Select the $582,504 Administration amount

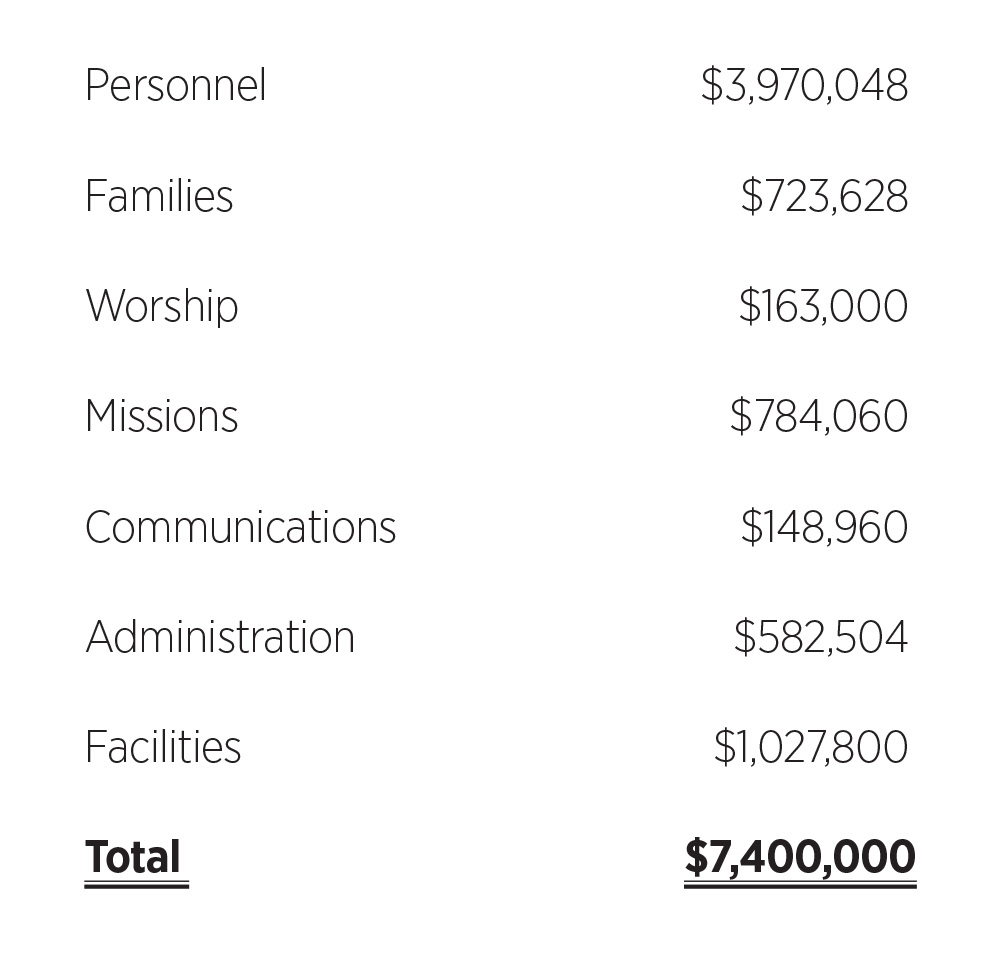coord(821,638)
